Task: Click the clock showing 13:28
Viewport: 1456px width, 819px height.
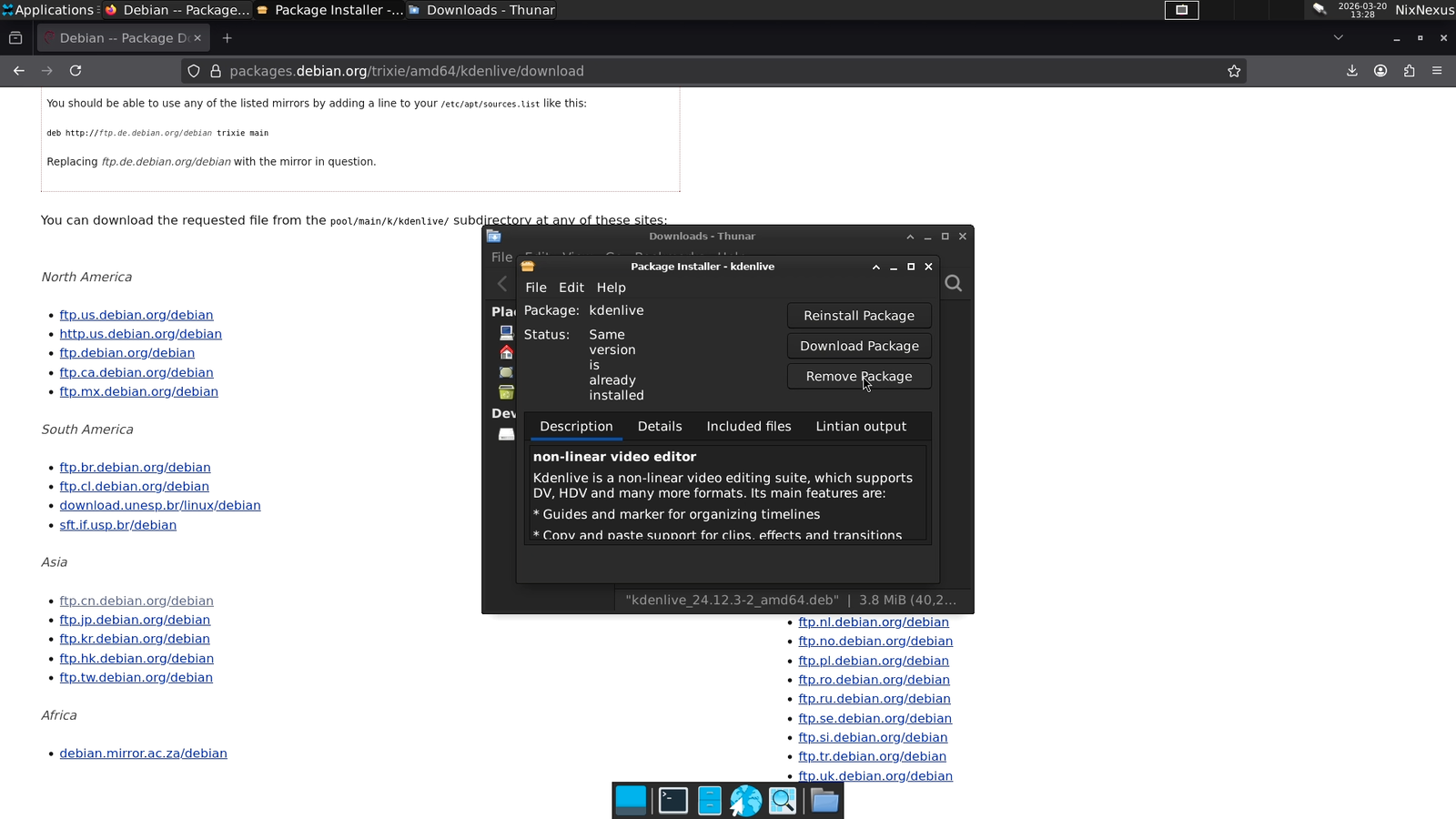Action: pos(1362,10)
